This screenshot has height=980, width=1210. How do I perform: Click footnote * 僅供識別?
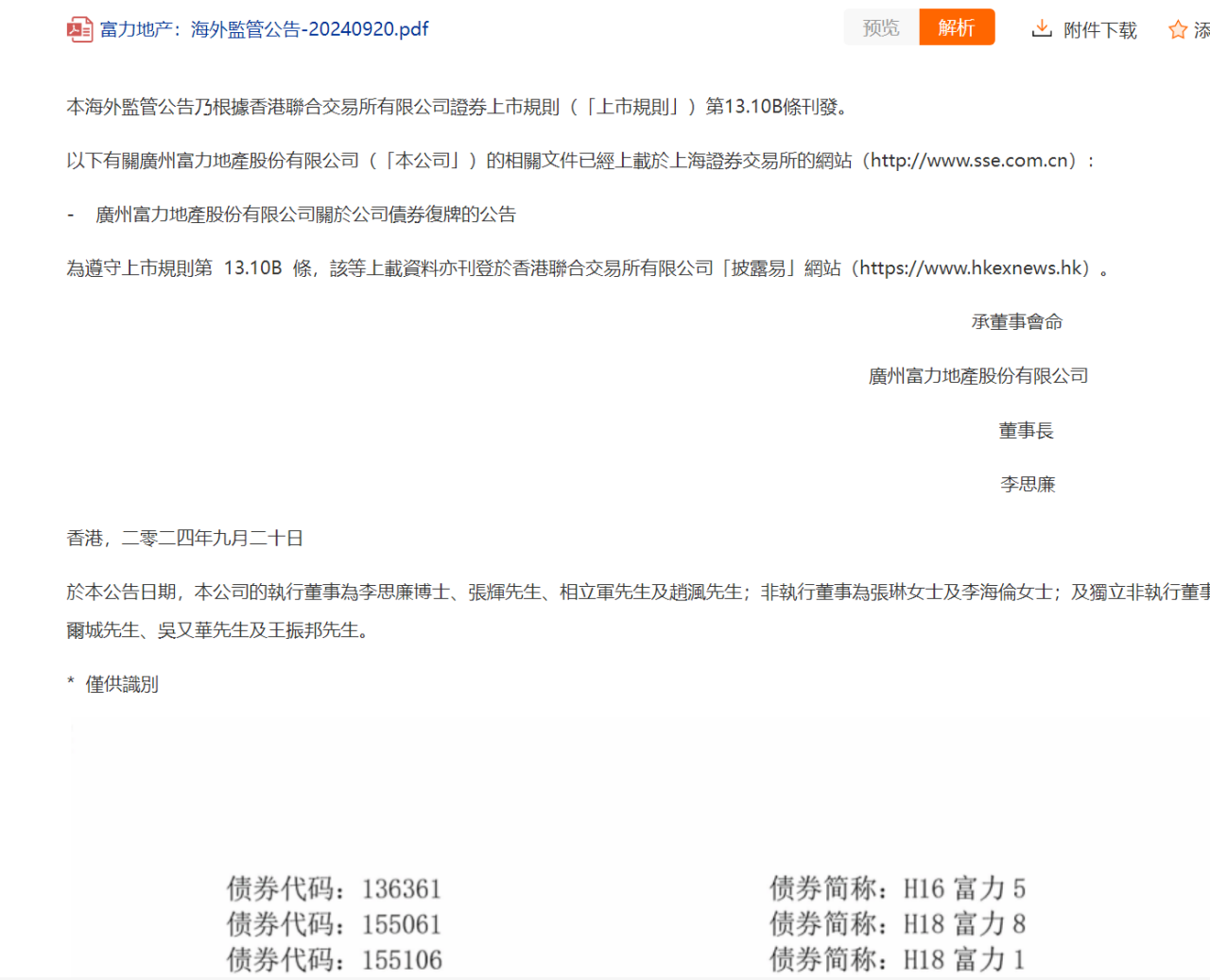[112, 684]
